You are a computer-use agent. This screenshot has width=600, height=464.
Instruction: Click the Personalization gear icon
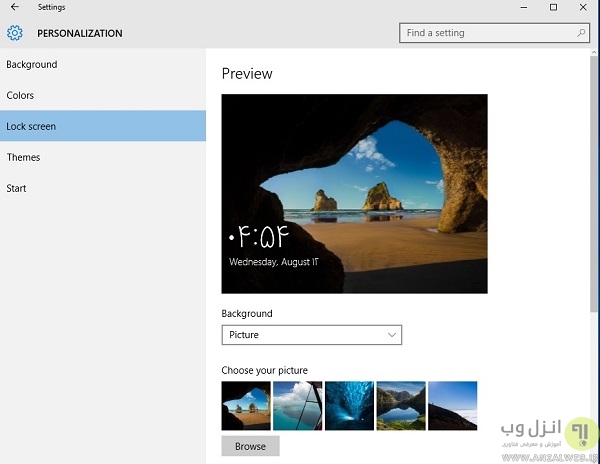click(14, 33)
